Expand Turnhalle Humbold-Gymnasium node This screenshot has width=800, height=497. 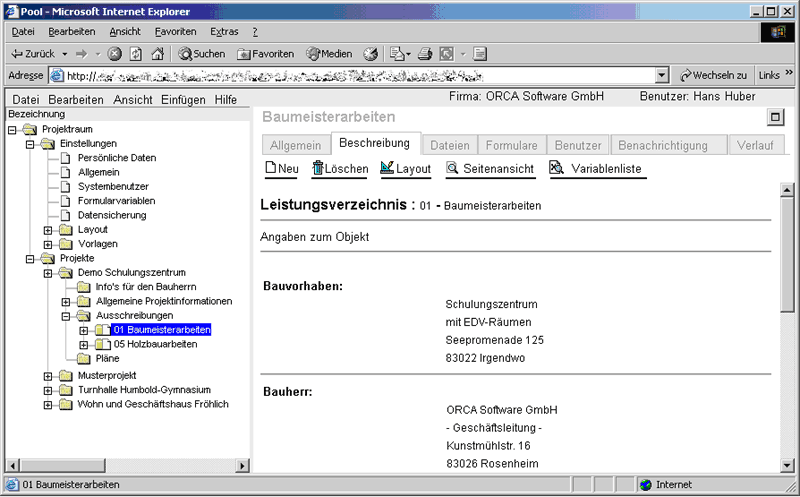click(48, 391)
